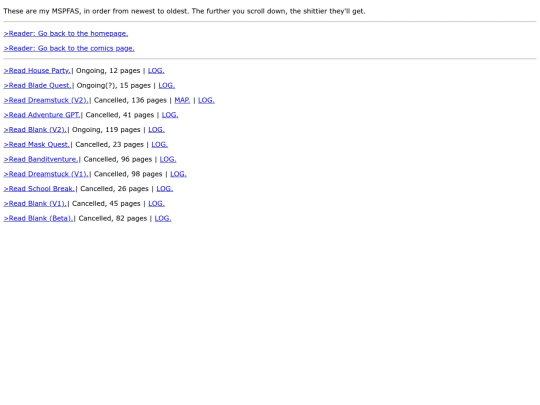Open LOG for Banditventure

(x=168, y=159)
